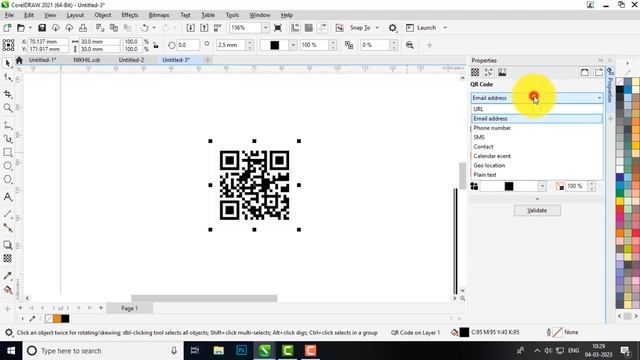640x360 pixels.
Task: Click the Full-screen preview icon
Action: click(278, 28)
